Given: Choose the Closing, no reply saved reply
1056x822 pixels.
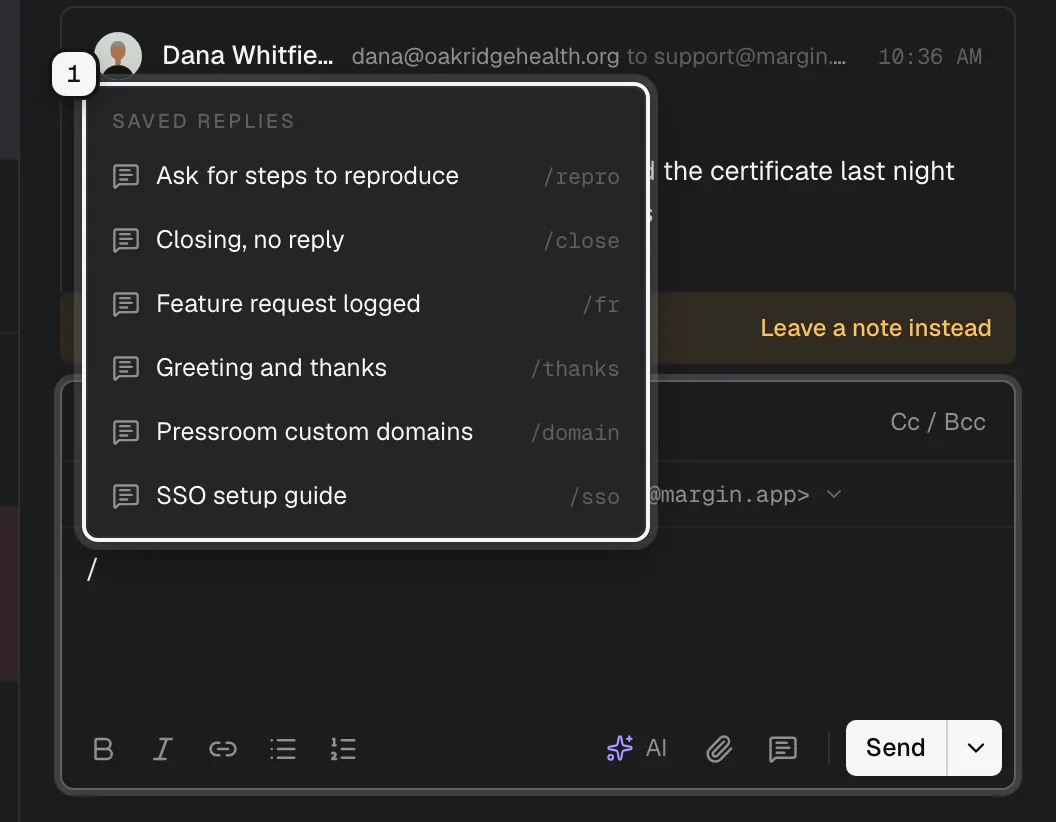Looking at the screenshot, I should coord(366,240).
